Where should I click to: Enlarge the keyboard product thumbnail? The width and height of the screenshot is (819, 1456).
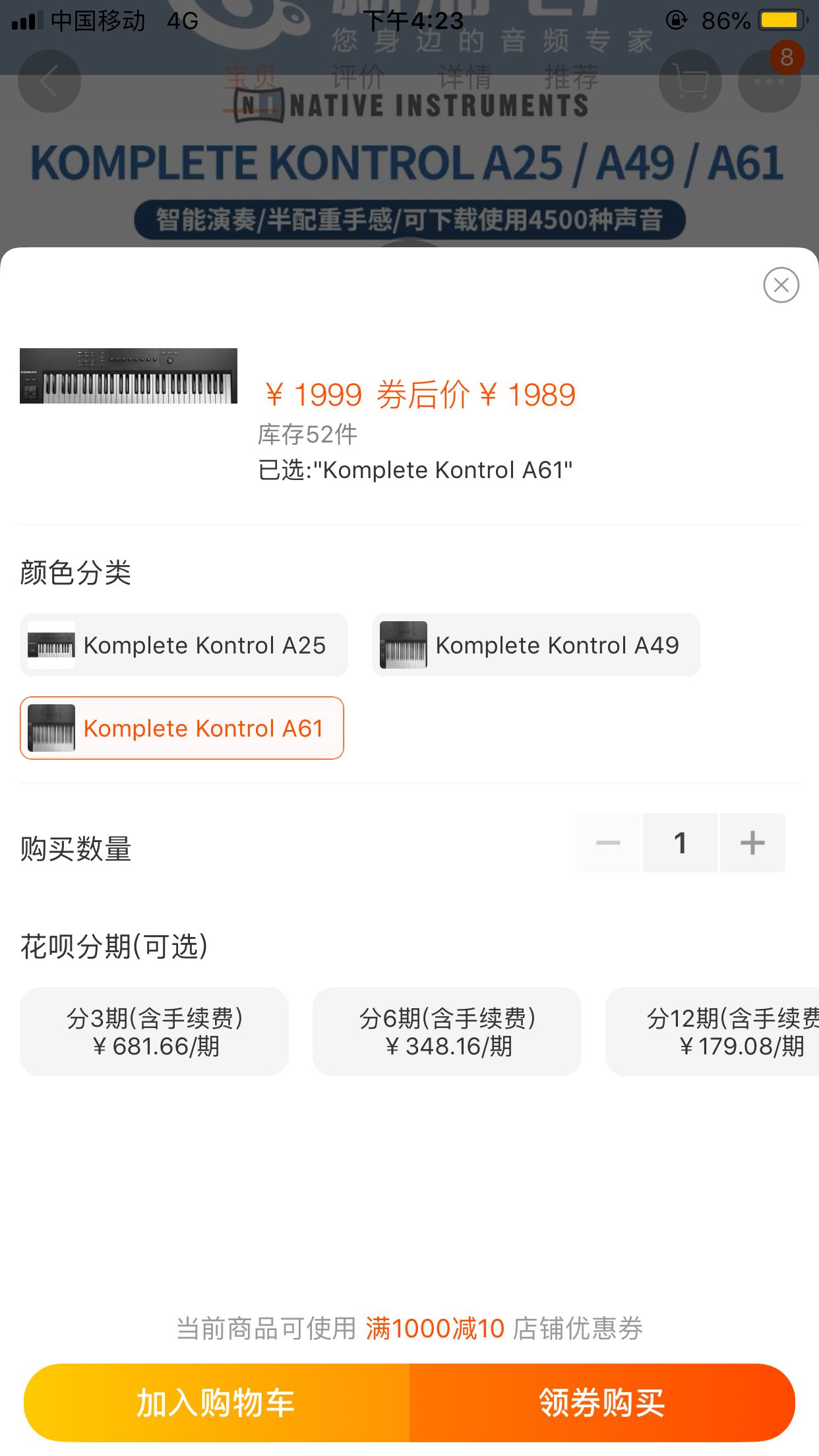pos(129,376)
